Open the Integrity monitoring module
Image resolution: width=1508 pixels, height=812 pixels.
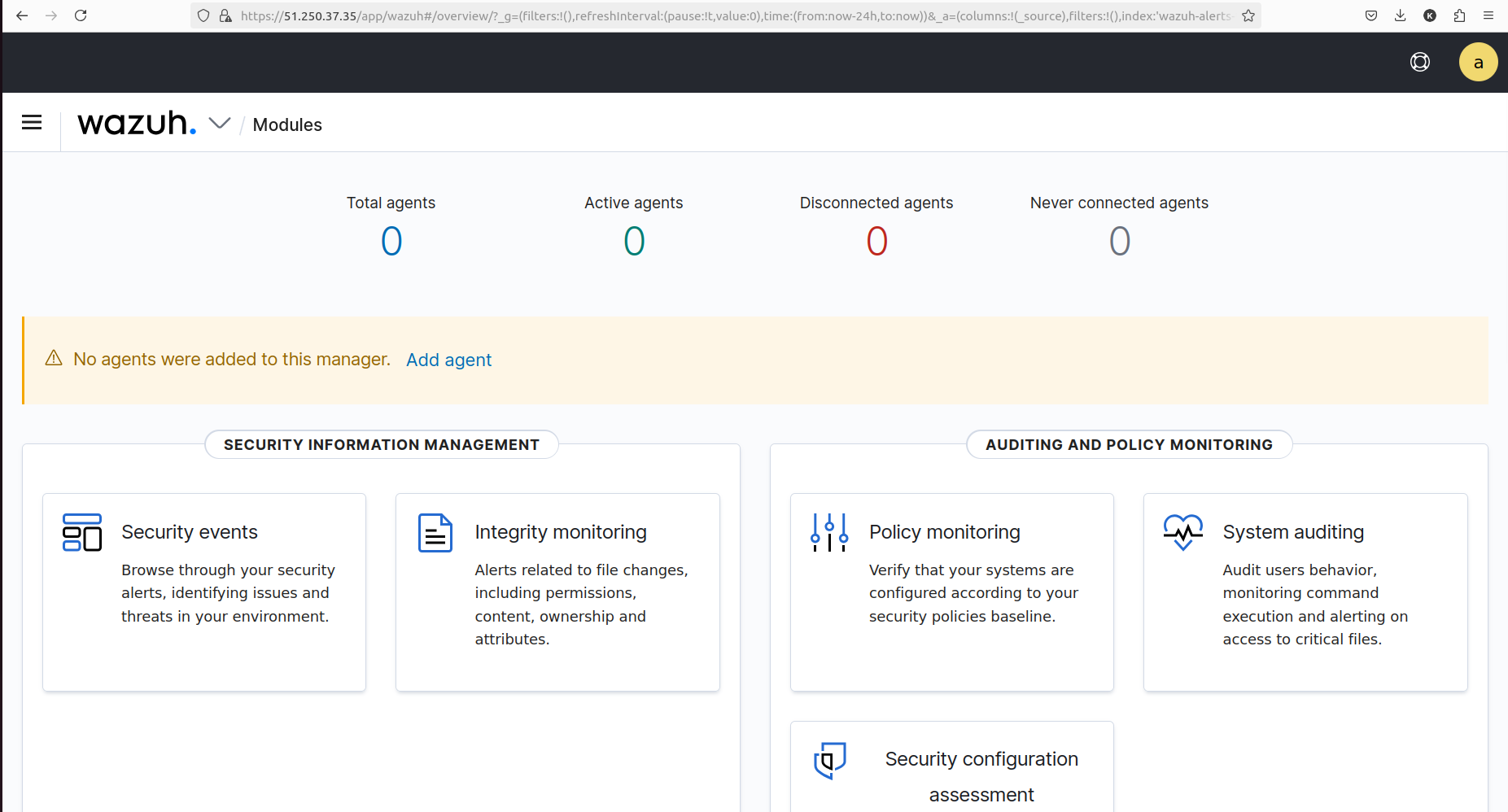point(557,592)
